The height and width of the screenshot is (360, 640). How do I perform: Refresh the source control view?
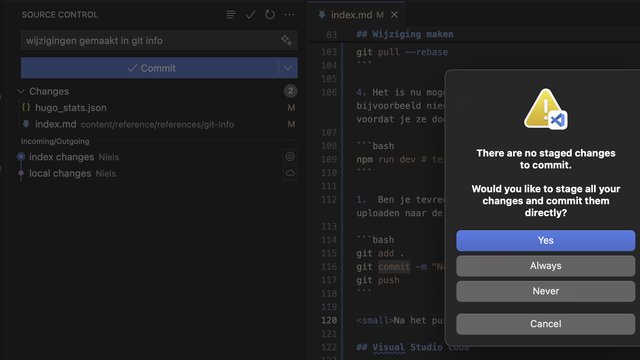[x=270, y=15]
